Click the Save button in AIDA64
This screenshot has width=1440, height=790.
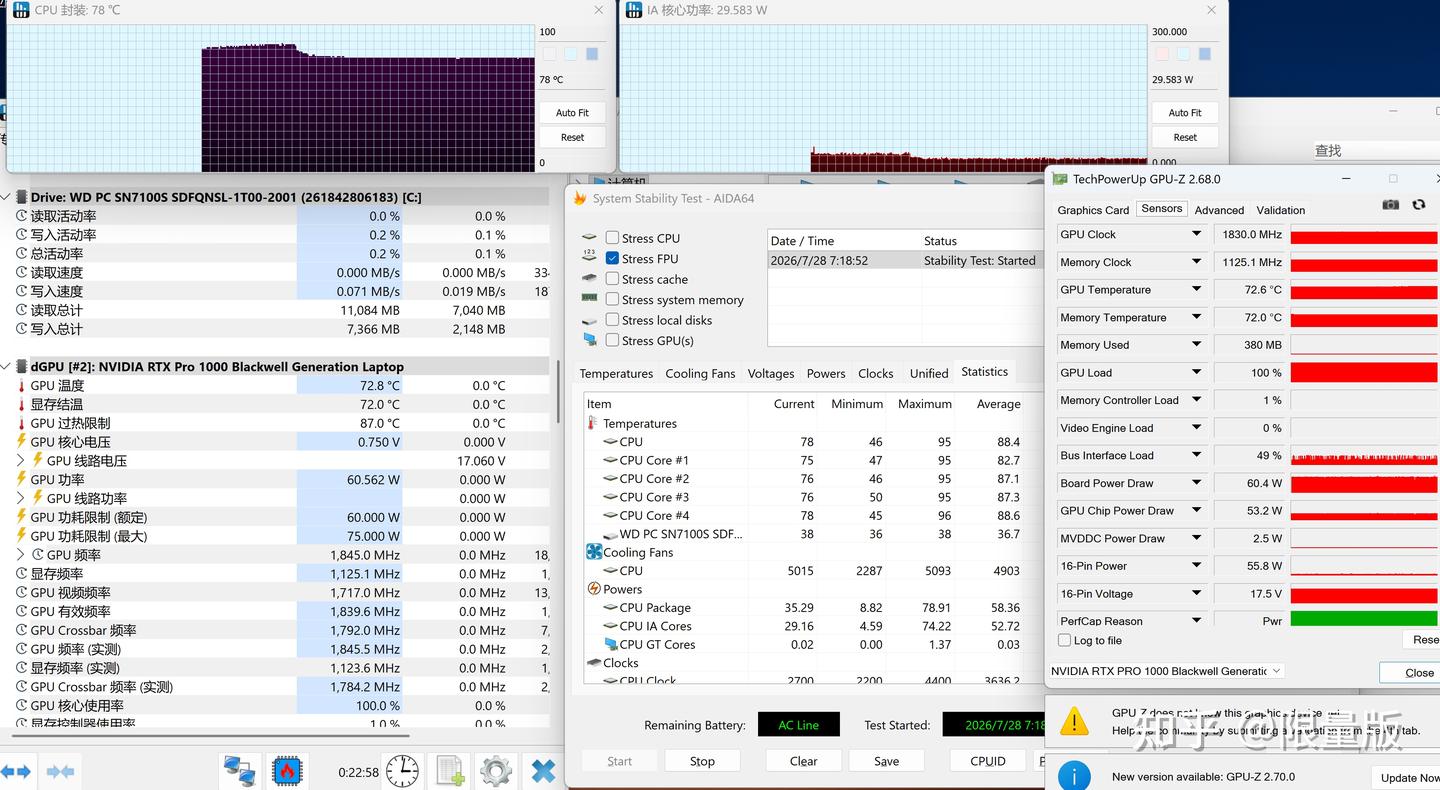886,761
